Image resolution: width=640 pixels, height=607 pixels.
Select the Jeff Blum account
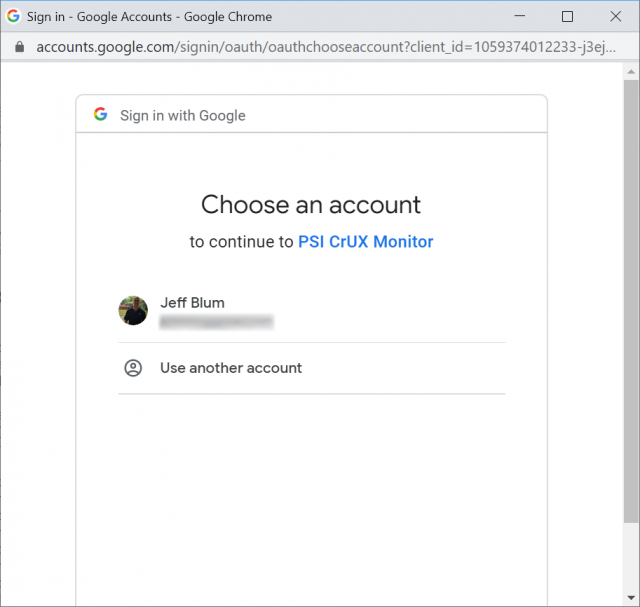pos(311,311)
